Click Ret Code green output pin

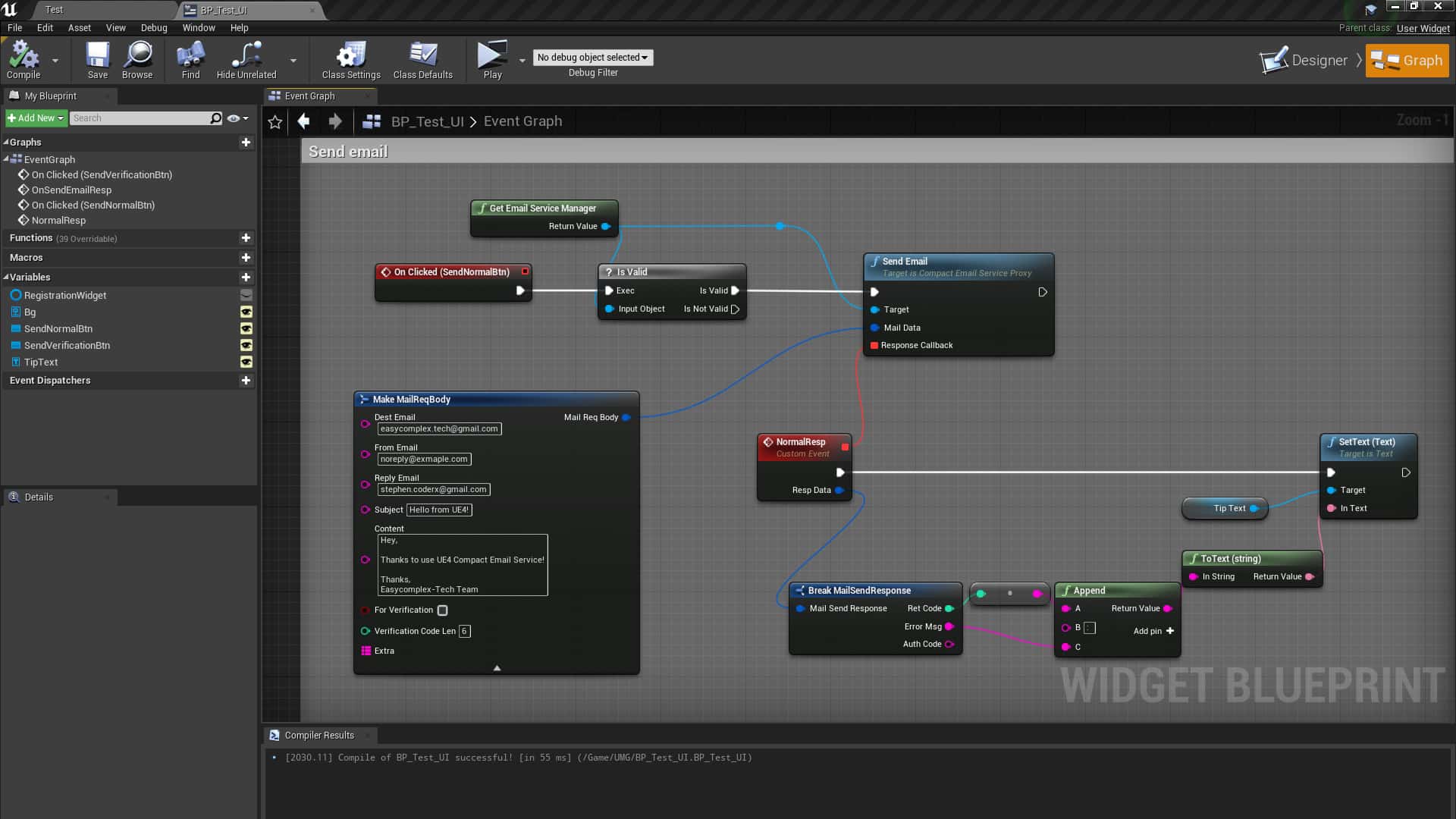point(949,609)
